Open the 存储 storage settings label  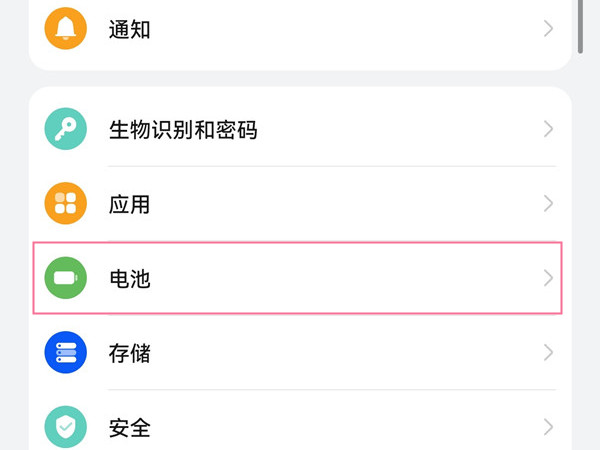(129, 353)
